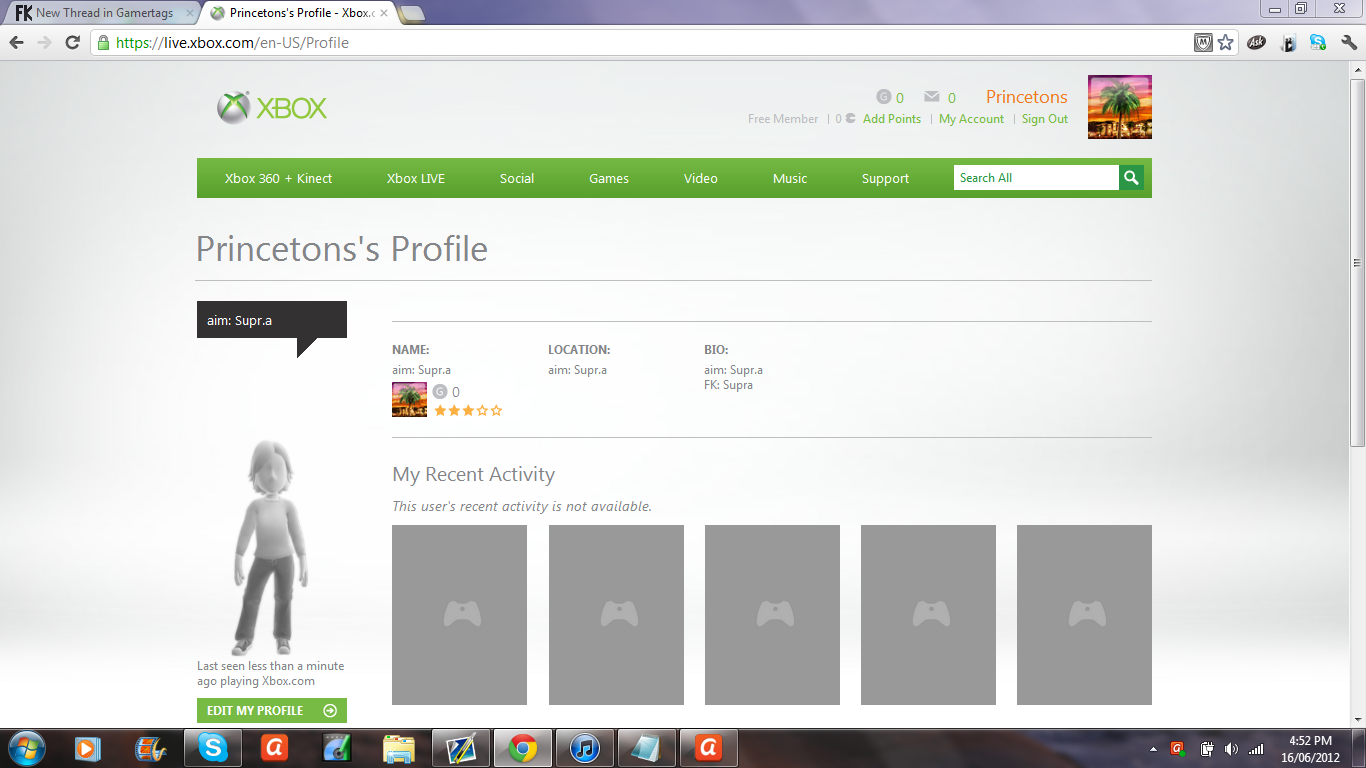Click the palm tree gamerpic in the header

pyautogui.click(x=1120, y=107)
